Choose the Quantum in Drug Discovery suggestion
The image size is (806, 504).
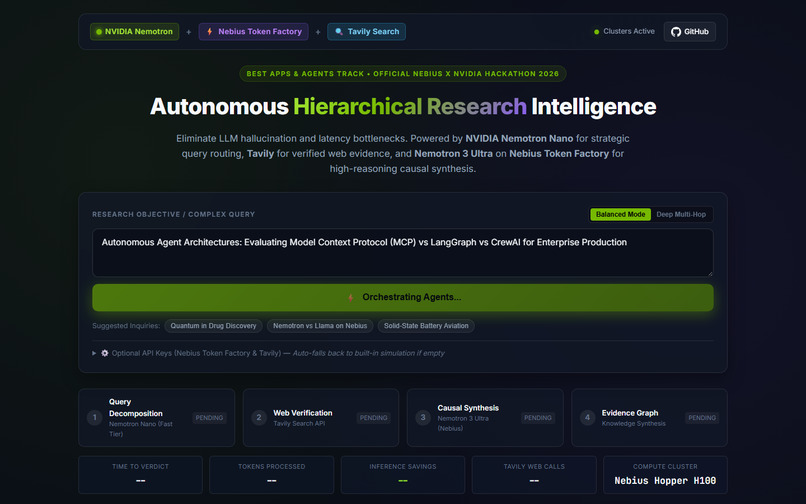pyautogui.click(x=213, y=326)
